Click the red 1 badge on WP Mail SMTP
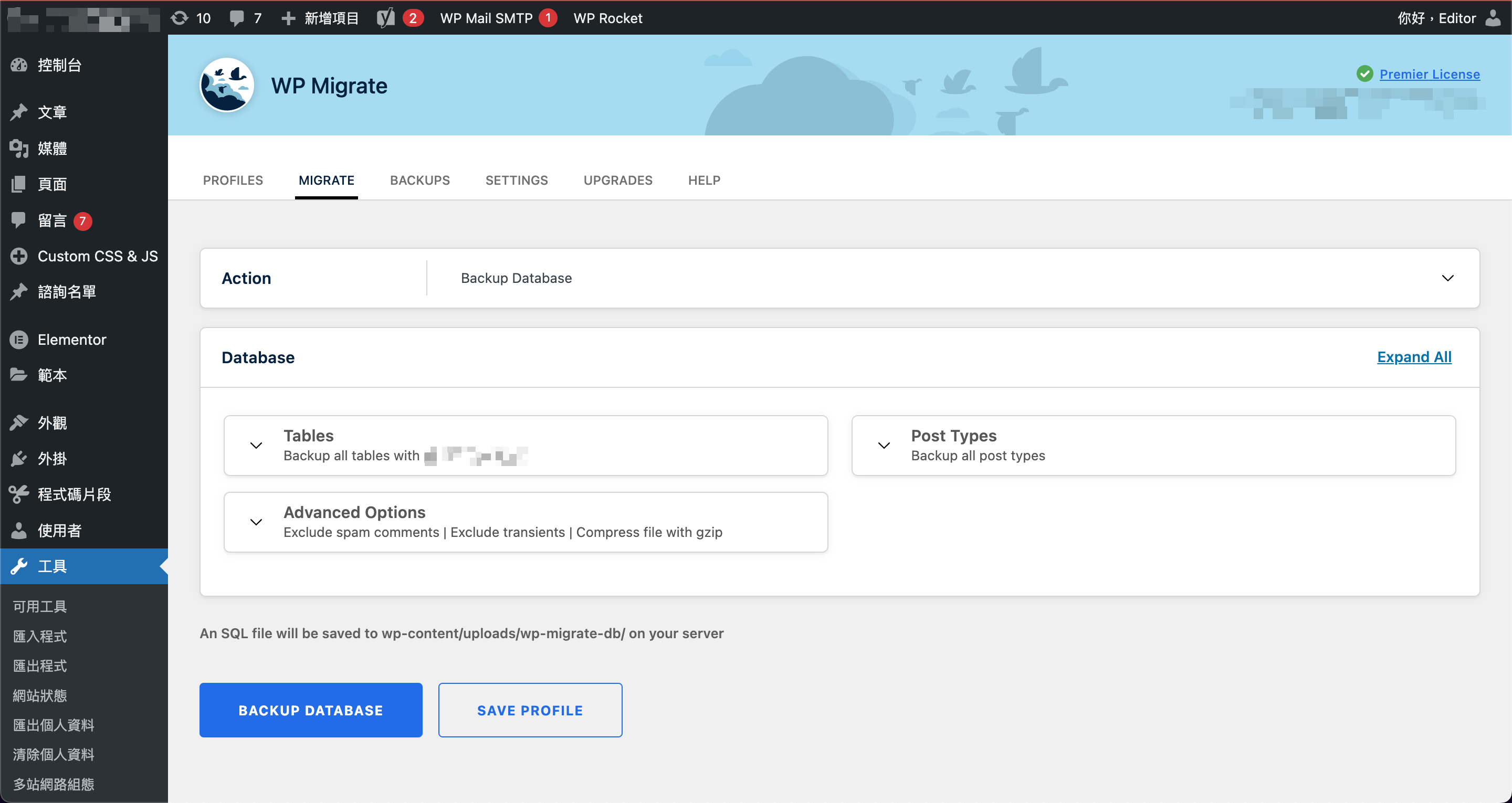This screenshot has height=803, width=1512. pyautogui.click(x=548, y=18)
